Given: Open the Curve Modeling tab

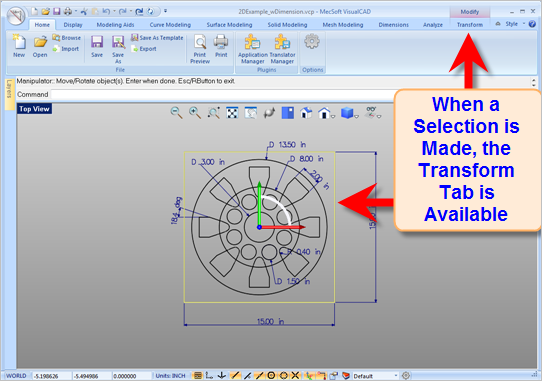Looking at the screenshot, I should (x=170, y=25).
